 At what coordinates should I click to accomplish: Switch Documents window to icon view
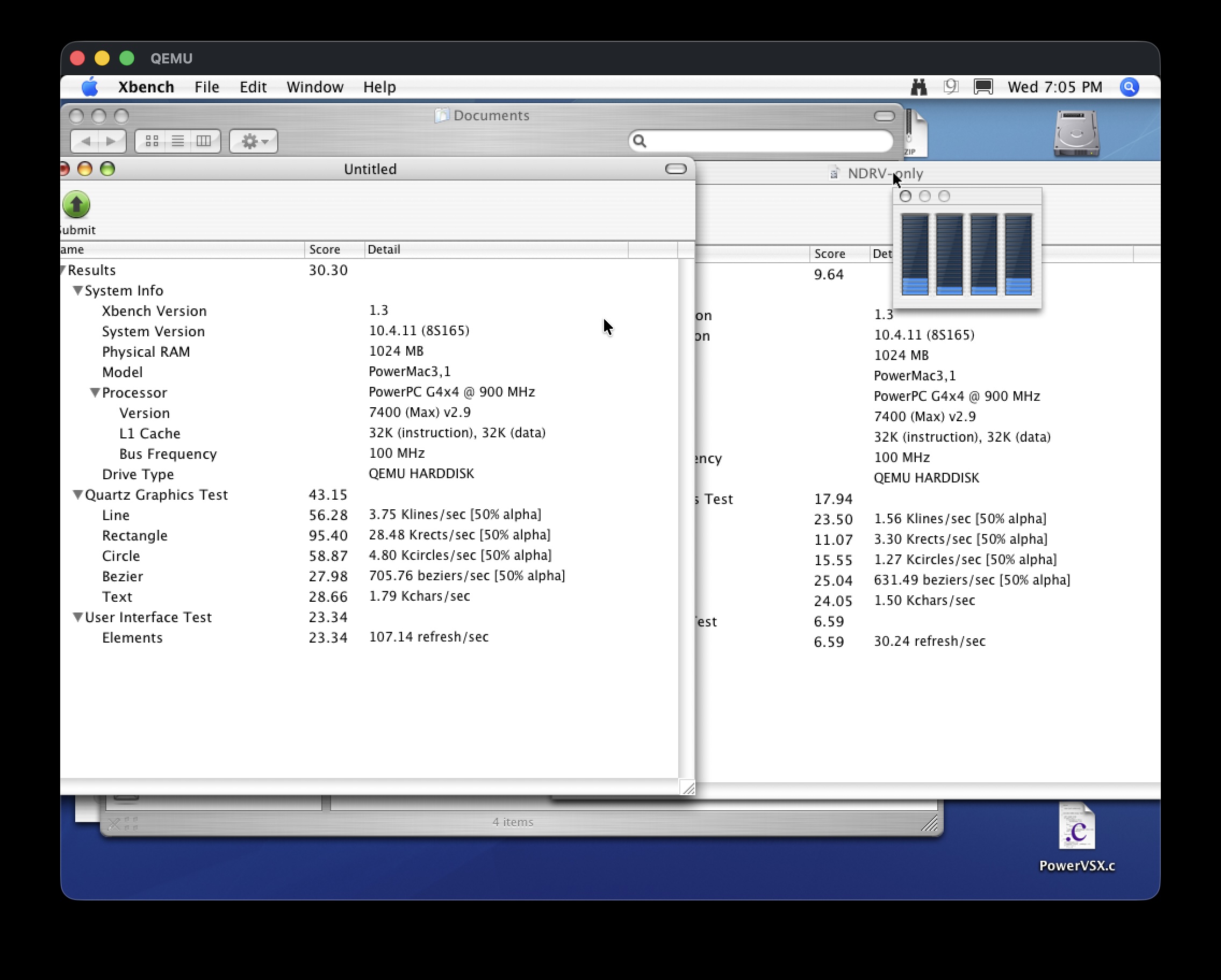coord(151,141)
